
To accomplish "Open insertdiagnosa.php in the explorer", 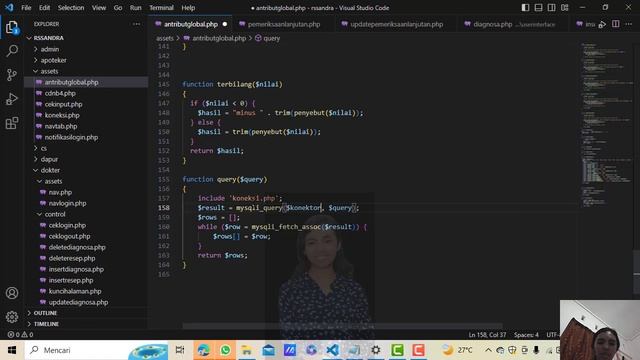I will (76, 269).
